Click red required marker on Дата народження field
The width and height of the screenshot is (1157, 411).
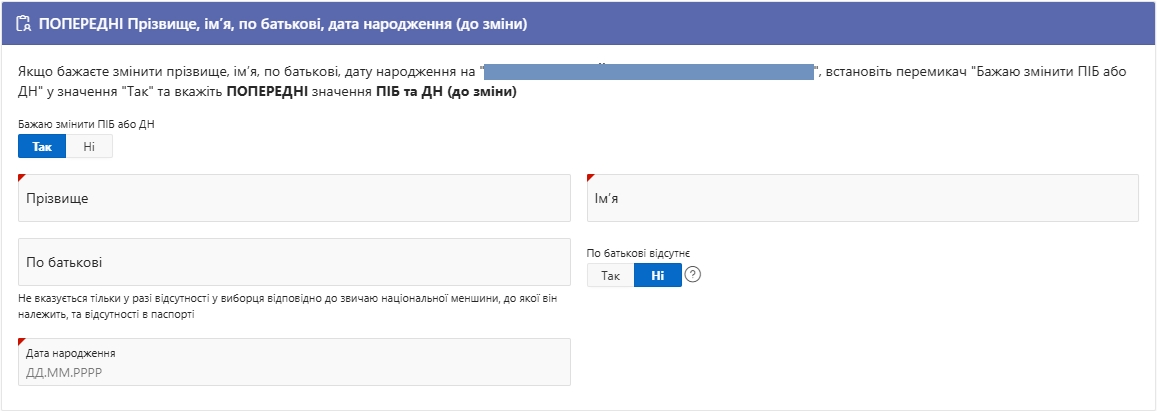point(21,342)
